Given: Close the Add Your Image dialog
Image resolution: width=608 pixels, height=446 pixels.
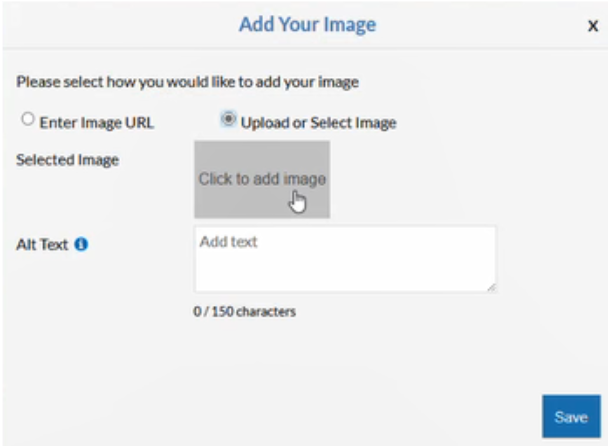Looking at the screenshot, I should click(x=592, y=26).
